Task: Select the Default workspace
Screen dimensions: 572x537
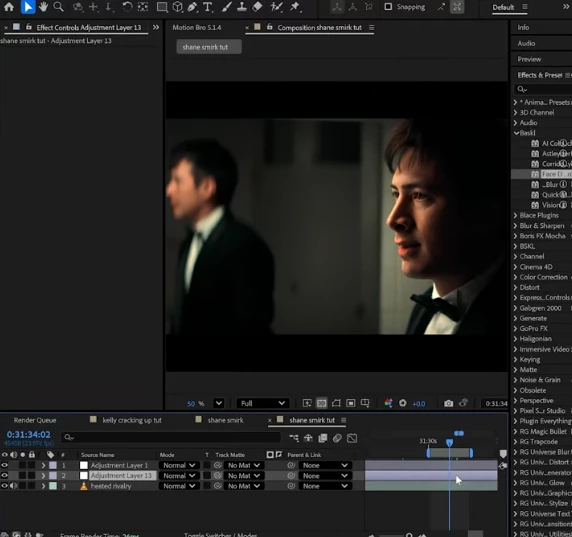Action: 503,7
